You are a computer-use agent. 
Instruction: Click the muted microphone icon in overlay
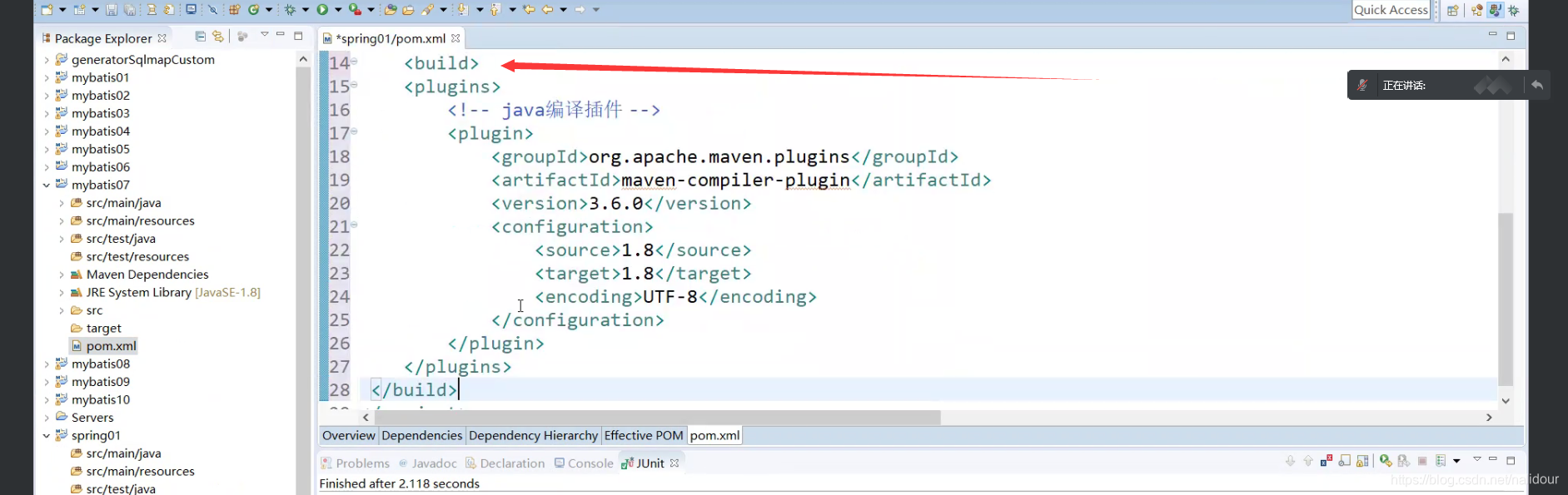pos(1362,85)
